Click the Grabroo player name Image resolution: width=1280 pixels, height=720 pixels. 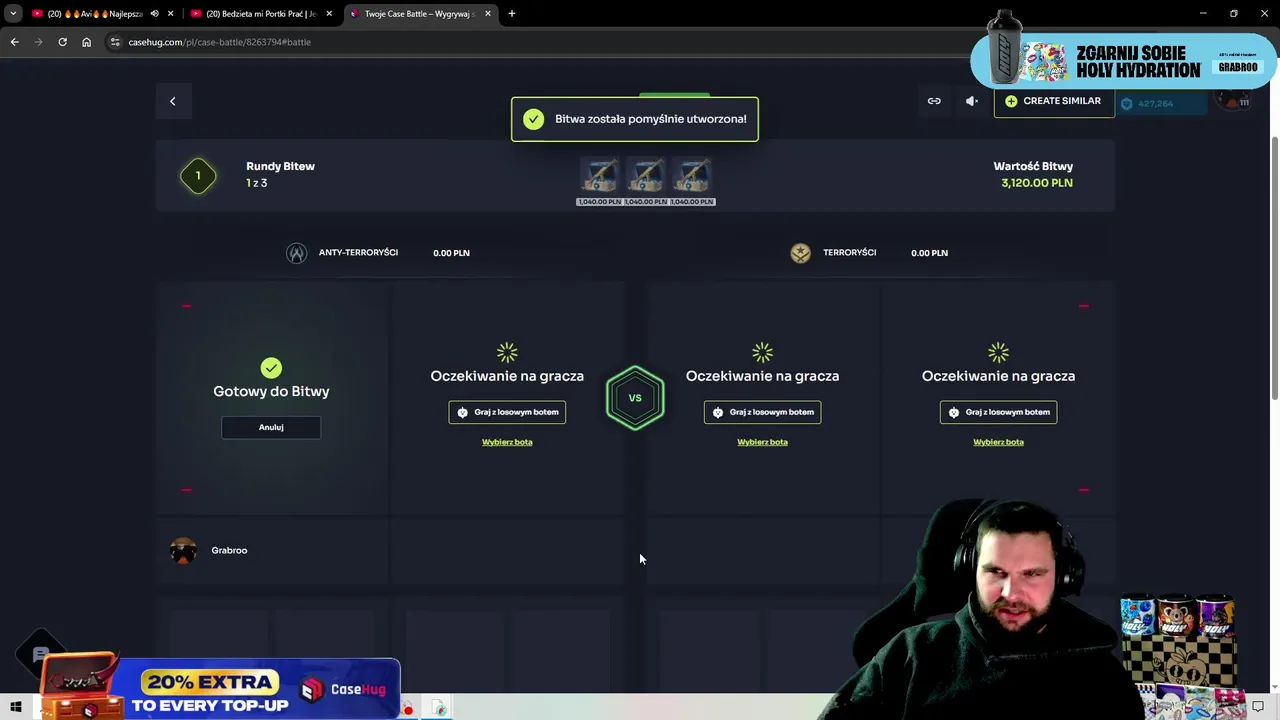click(229, 551)
